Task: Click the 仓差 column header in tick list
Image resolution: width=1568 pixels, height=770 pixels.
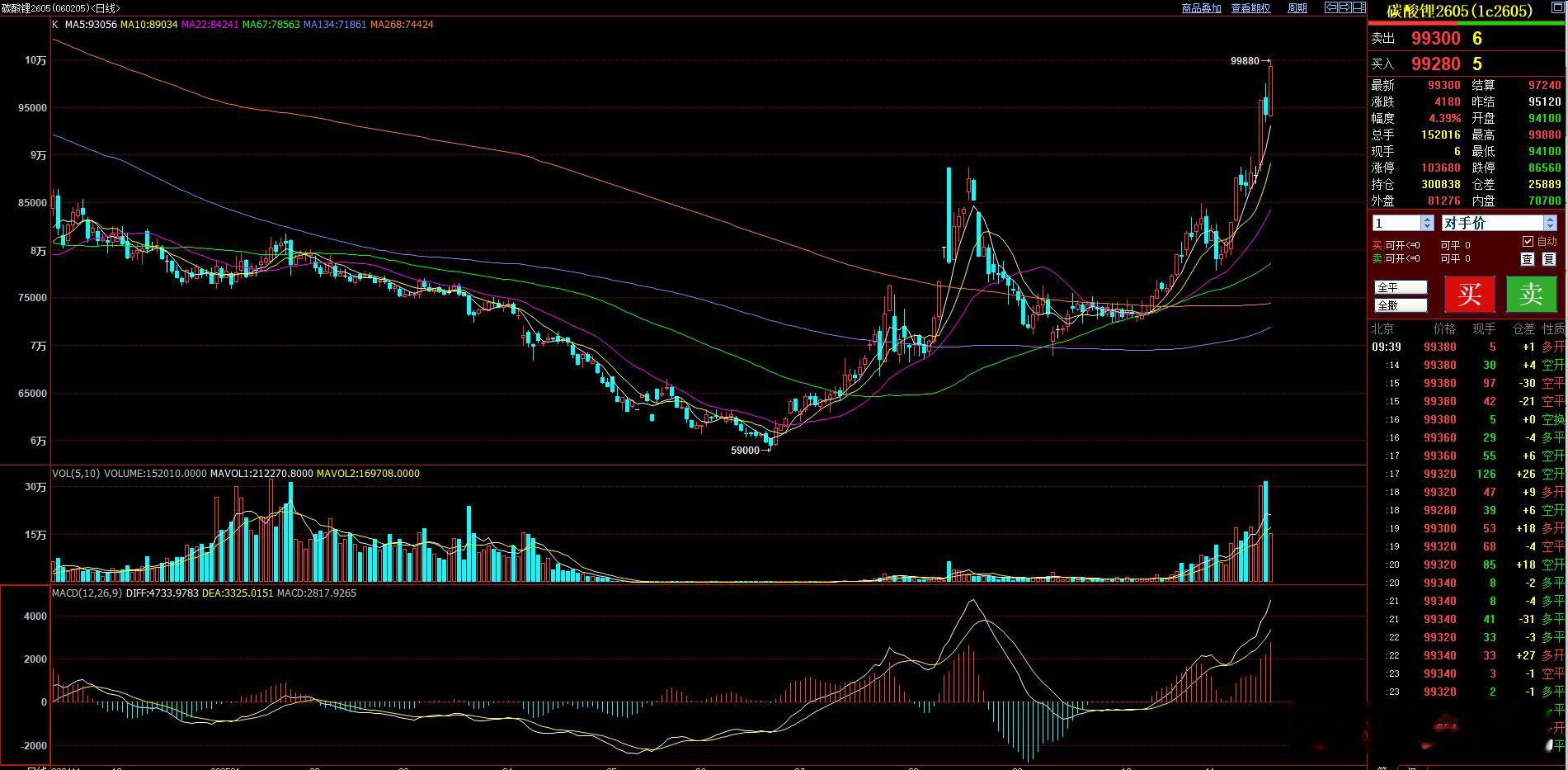Action: pos(1523,328)
